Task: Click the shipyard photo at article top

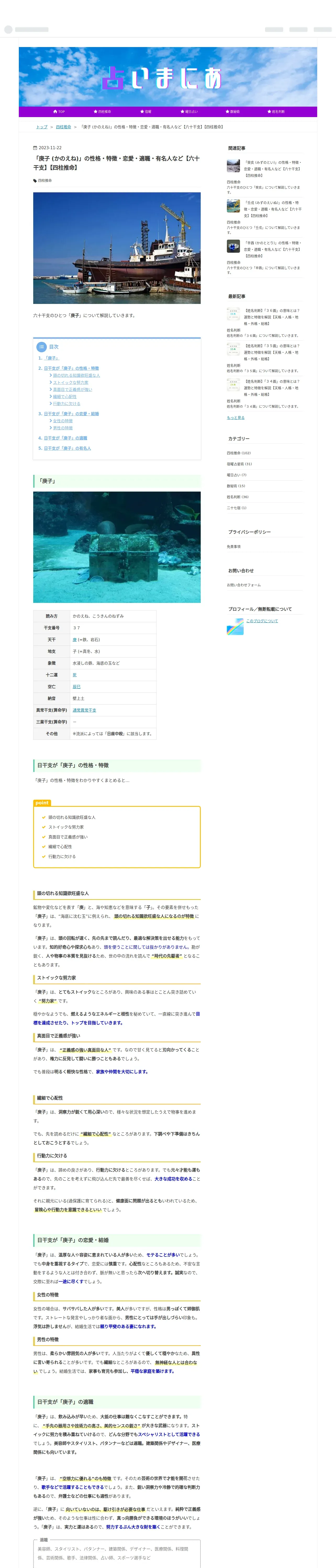Action: [x=116, y=248]
